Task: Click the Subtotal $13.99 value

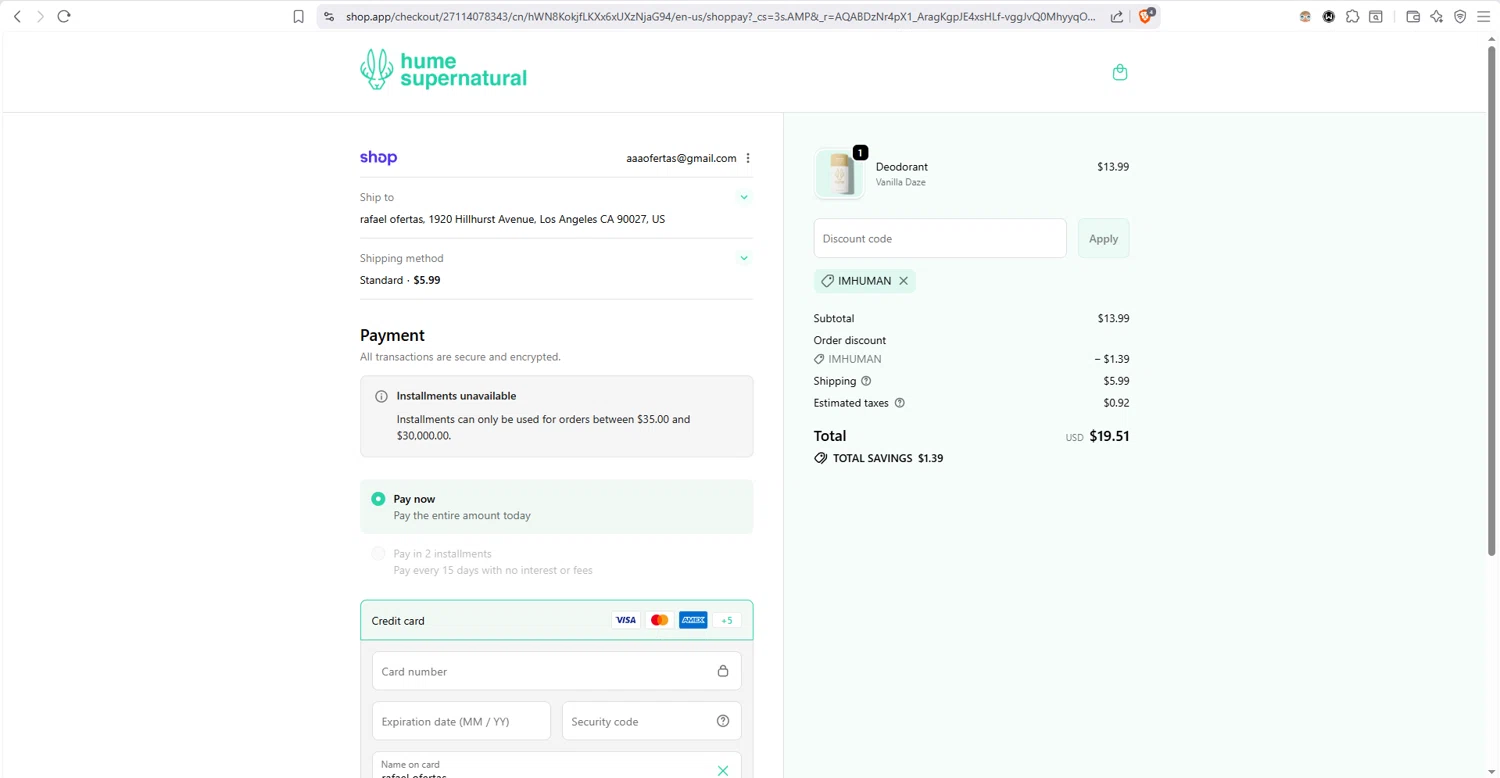Action: pyautogui.click(x=1113, y=318)
